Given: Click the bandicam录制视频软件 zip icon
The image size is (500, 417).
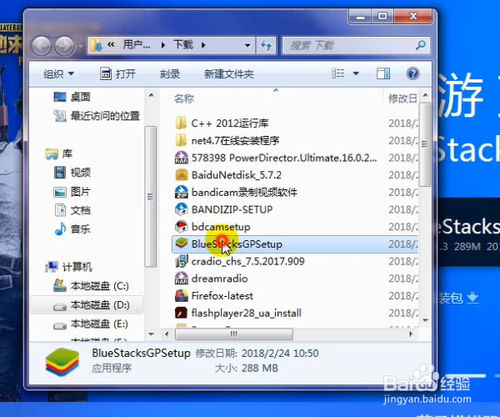Looking at the screenshot, I should (x=181, y=192).
